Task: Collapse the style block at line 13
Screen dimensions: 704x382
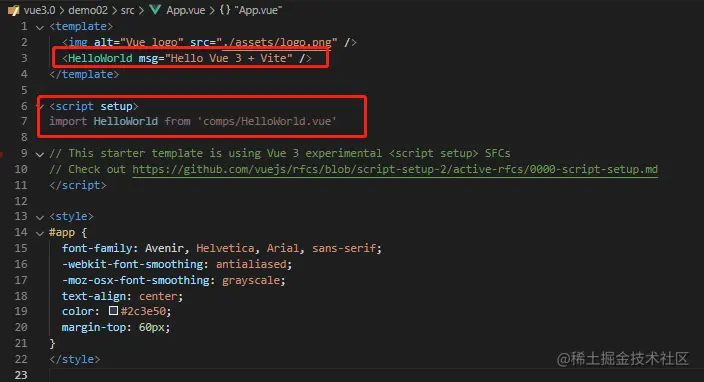Action: tap(40, 217)
